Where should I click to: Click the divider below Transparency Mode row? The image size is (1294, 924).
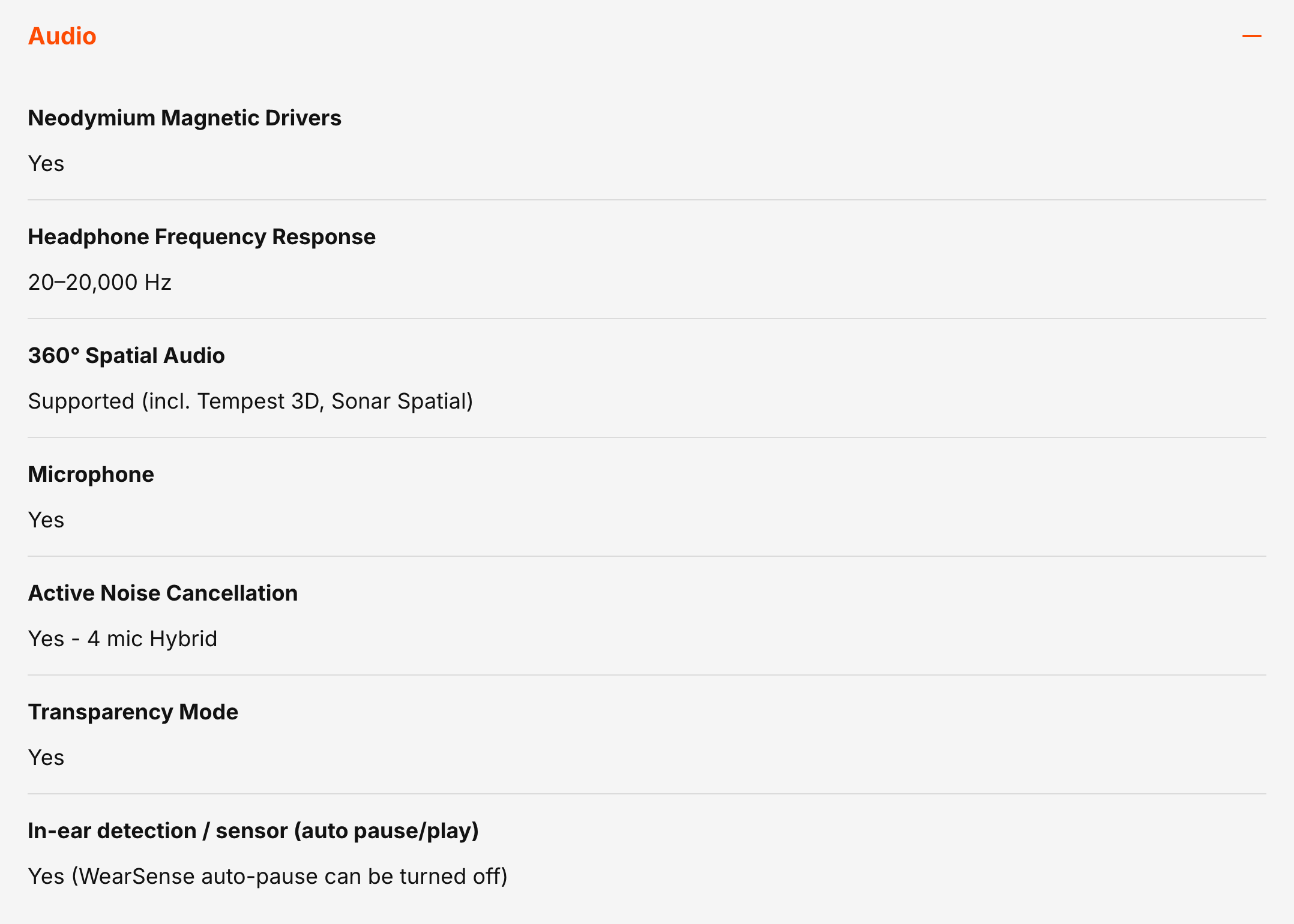point(647,794)
